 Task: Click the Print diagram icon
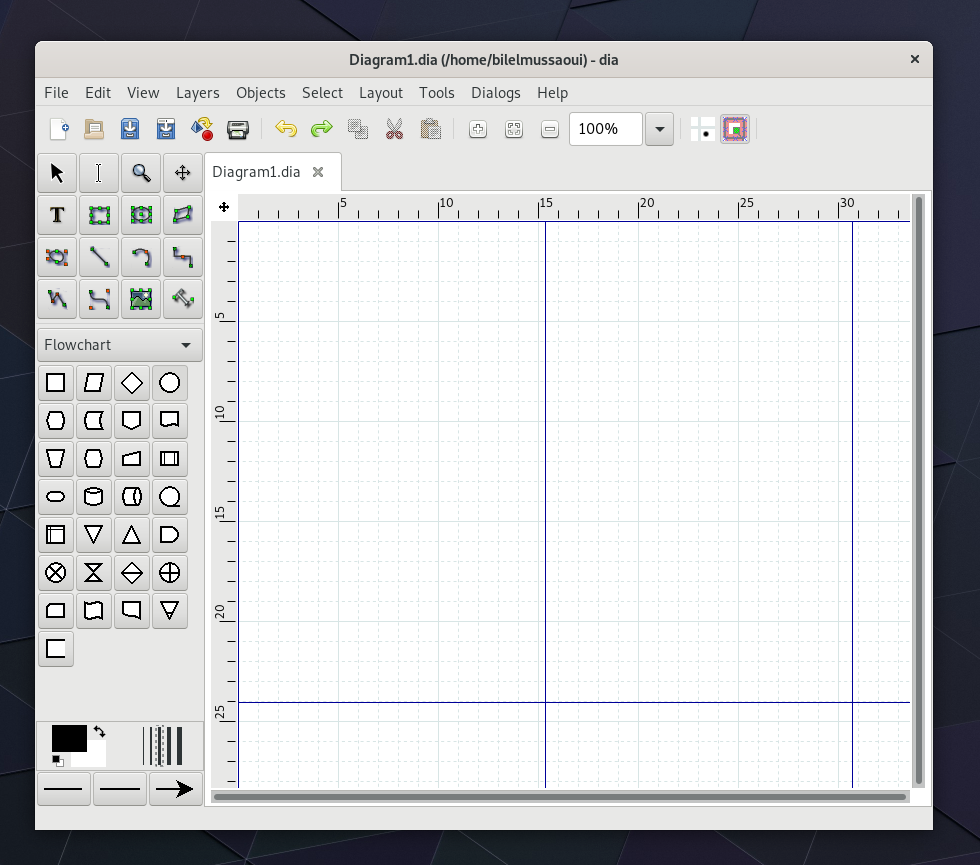[237, 129]
